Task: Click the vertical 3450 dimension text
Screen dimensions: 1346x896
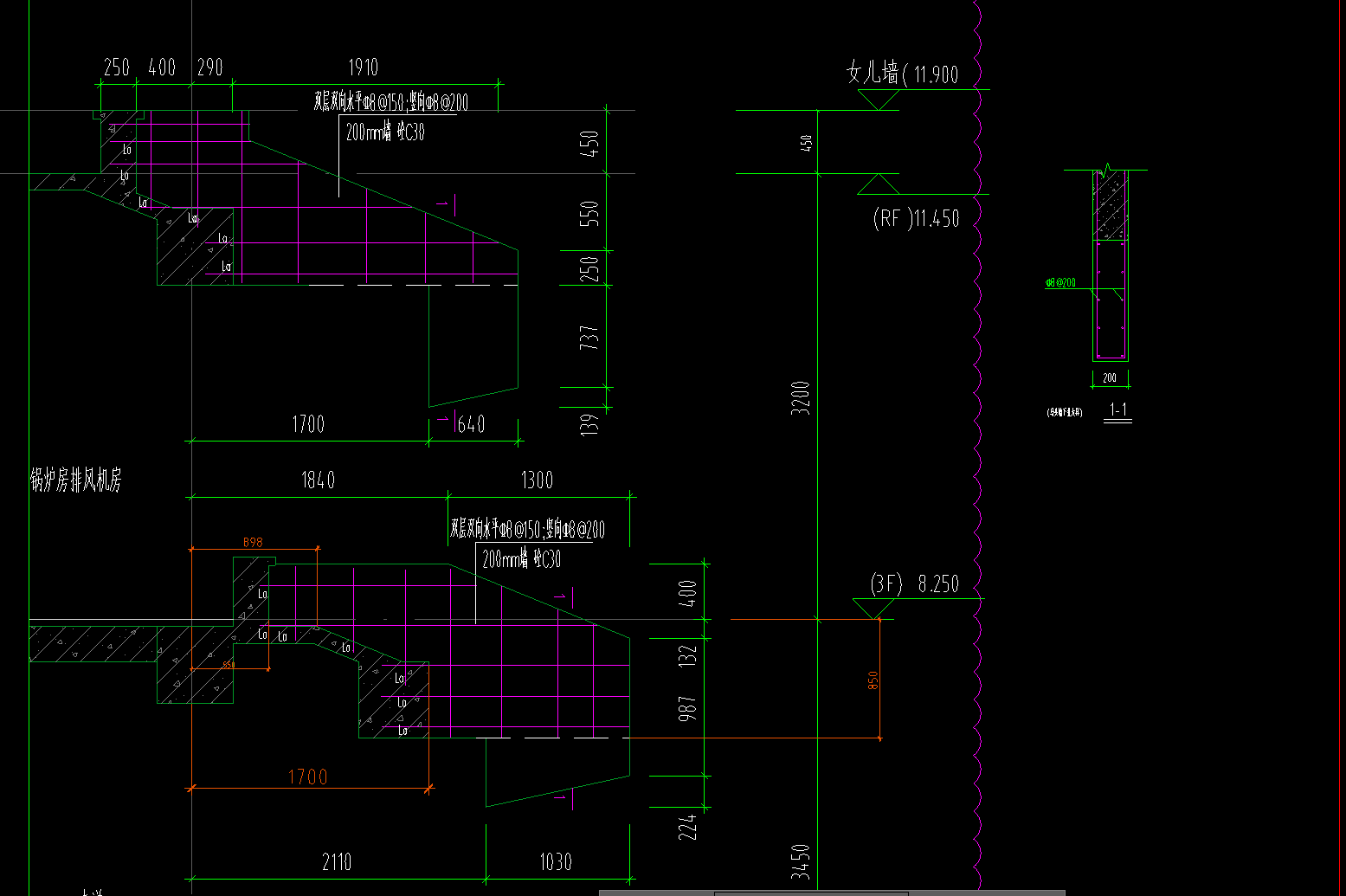Action: [x=802, y=861]
